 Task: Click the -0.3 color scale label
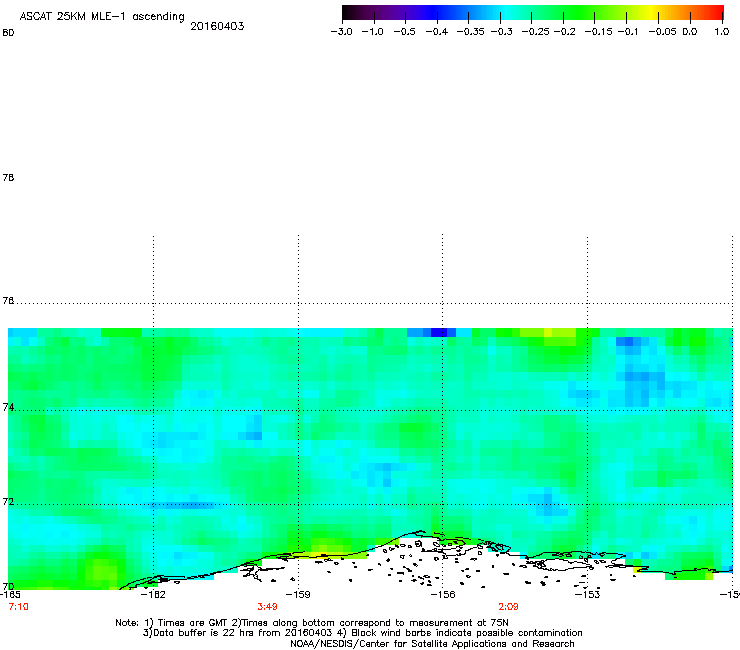pos(502,32)
